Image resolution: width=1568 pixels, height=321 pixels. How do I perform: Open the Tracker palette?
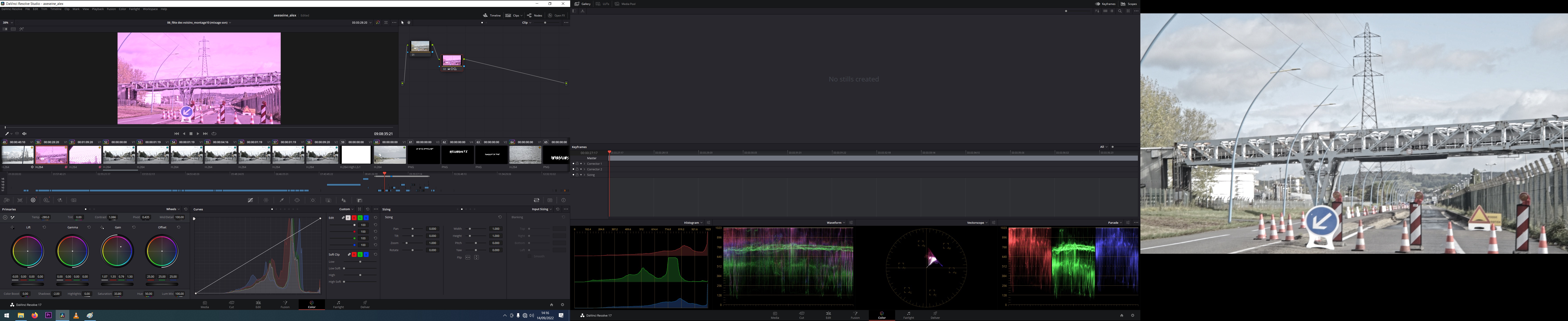point(313,200)
